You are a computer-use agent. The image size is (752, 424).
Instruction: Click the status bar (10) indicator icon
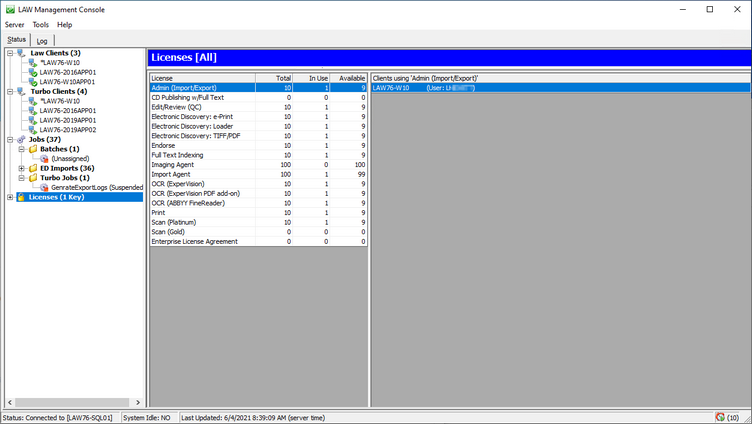click(721, 416)
